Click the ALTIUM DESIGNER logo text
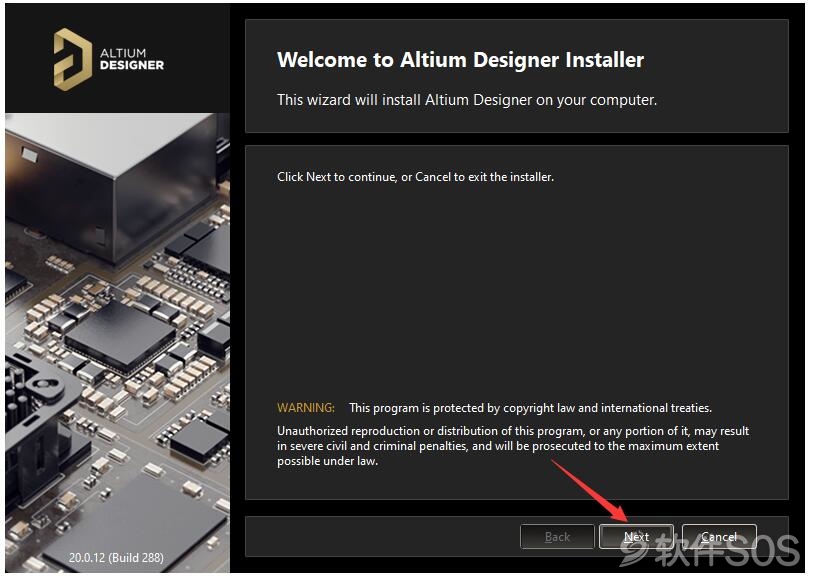The image size is (814, 578). coord(131,59)
